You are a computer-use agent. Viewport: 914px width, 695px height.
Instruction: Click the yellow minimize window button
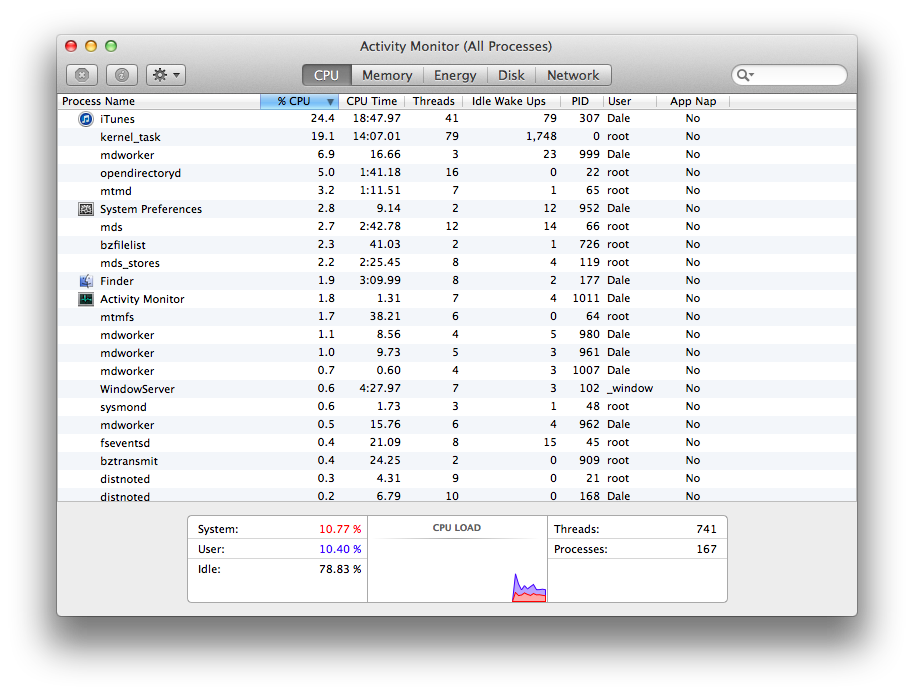click(91, 46)
